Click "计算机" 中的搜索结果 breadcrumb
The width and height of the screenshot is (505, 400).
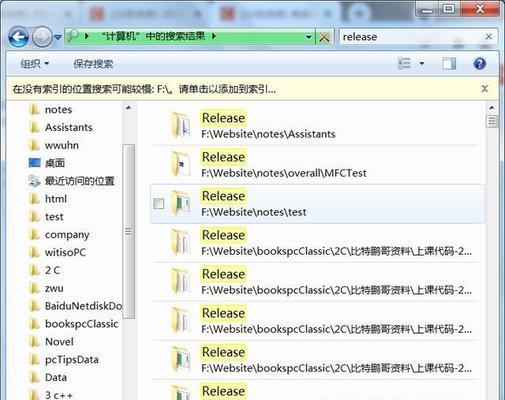(154, 36)
